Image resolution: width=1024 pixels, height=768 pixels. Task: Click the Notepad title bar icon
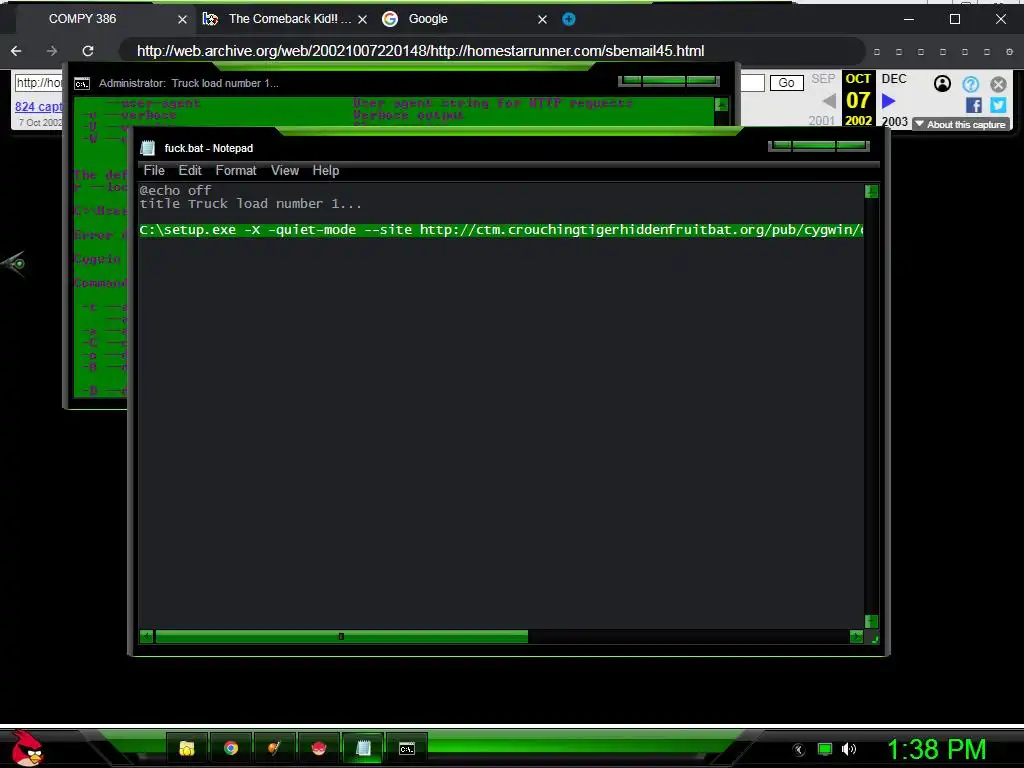148,148
